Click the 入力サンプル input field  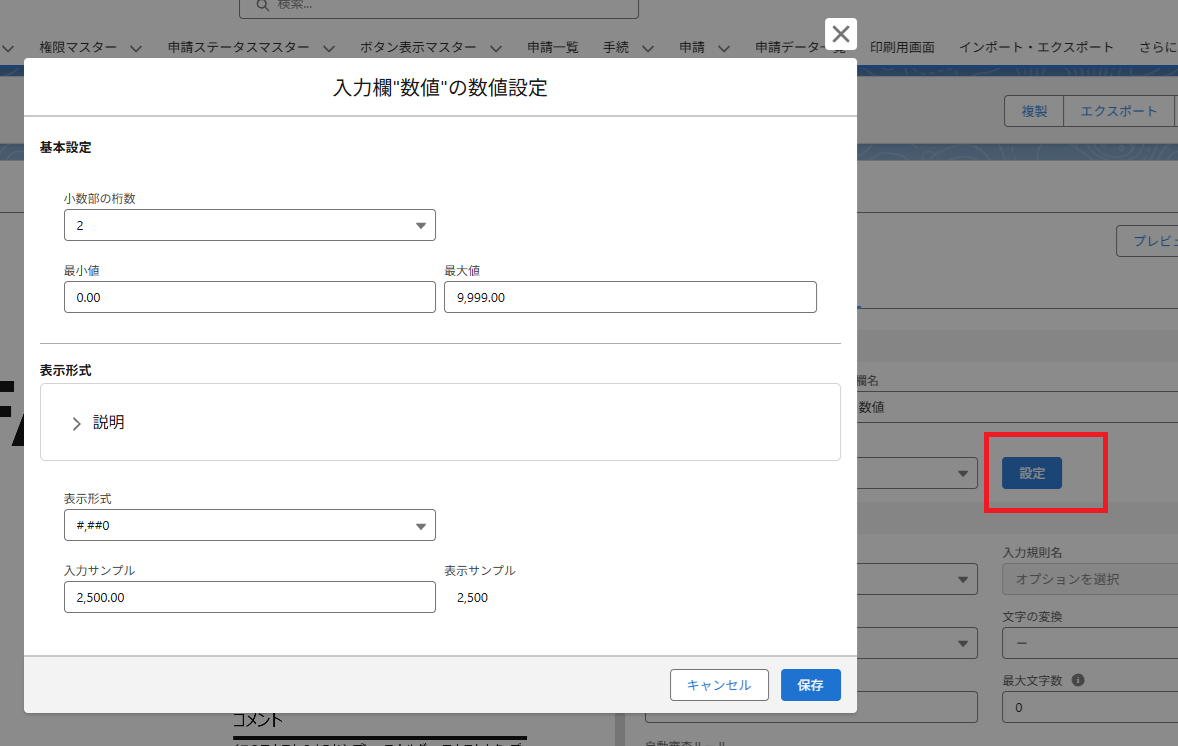pos(249,598)
